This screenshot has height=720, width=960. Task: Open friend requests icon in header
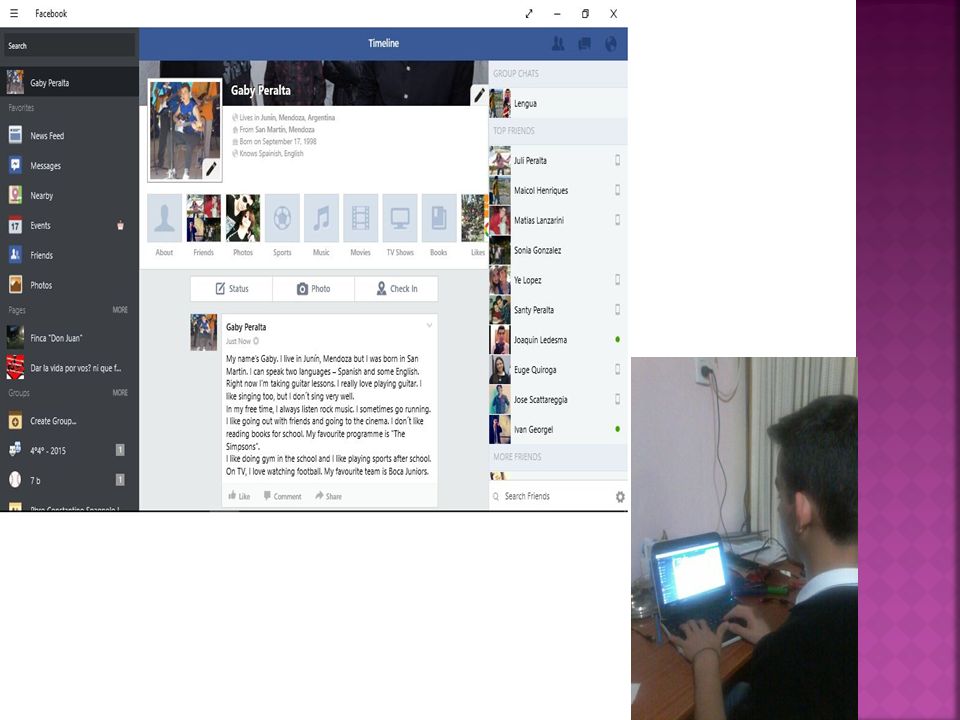558,43
